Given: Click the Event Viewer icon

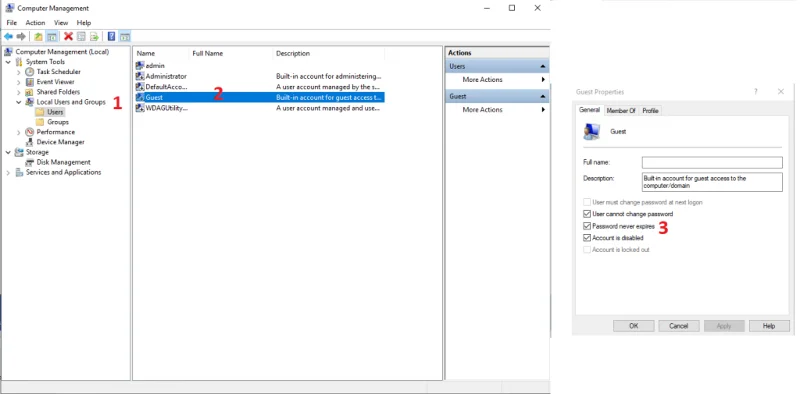Looking at the screenshot, I should (x=30, y=82).
